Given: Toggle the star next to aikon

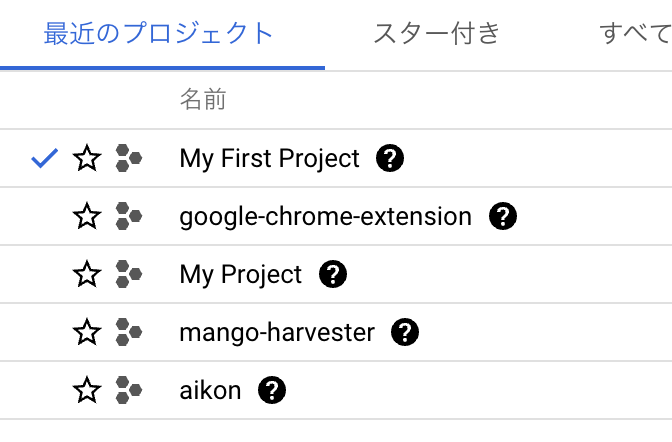Looking at the screenshot, I should tap(87, 390).
